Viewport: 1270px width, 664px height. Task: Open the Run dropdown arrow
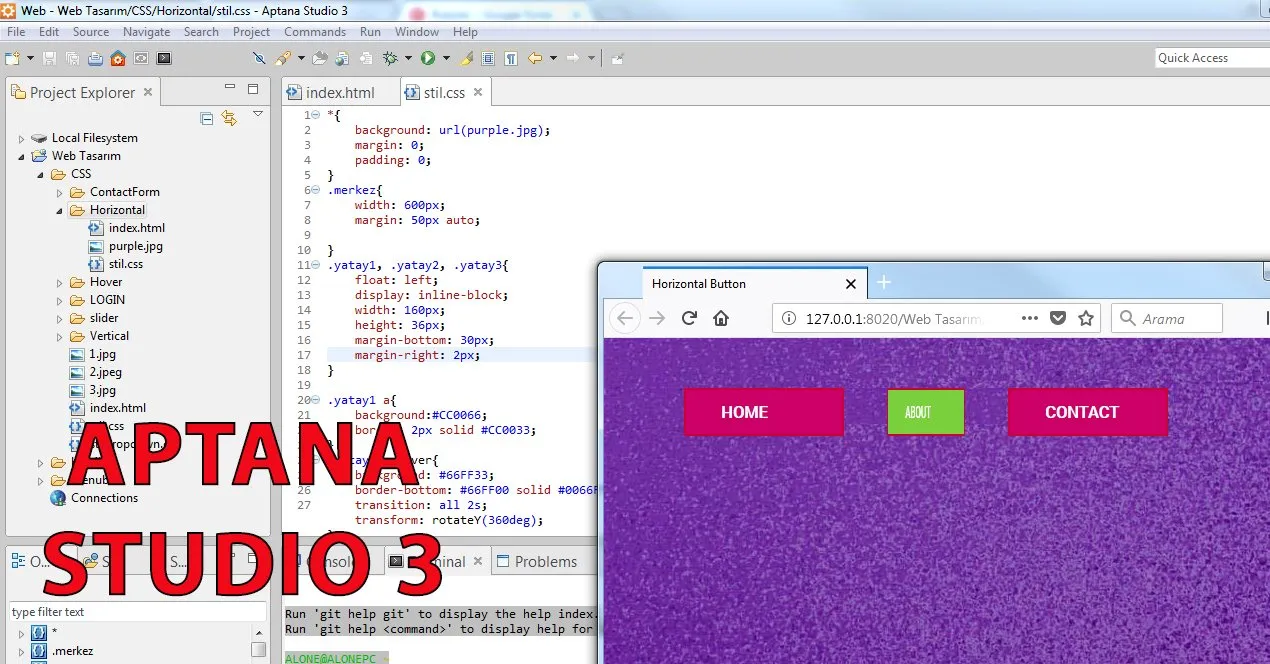pos(446,58)
